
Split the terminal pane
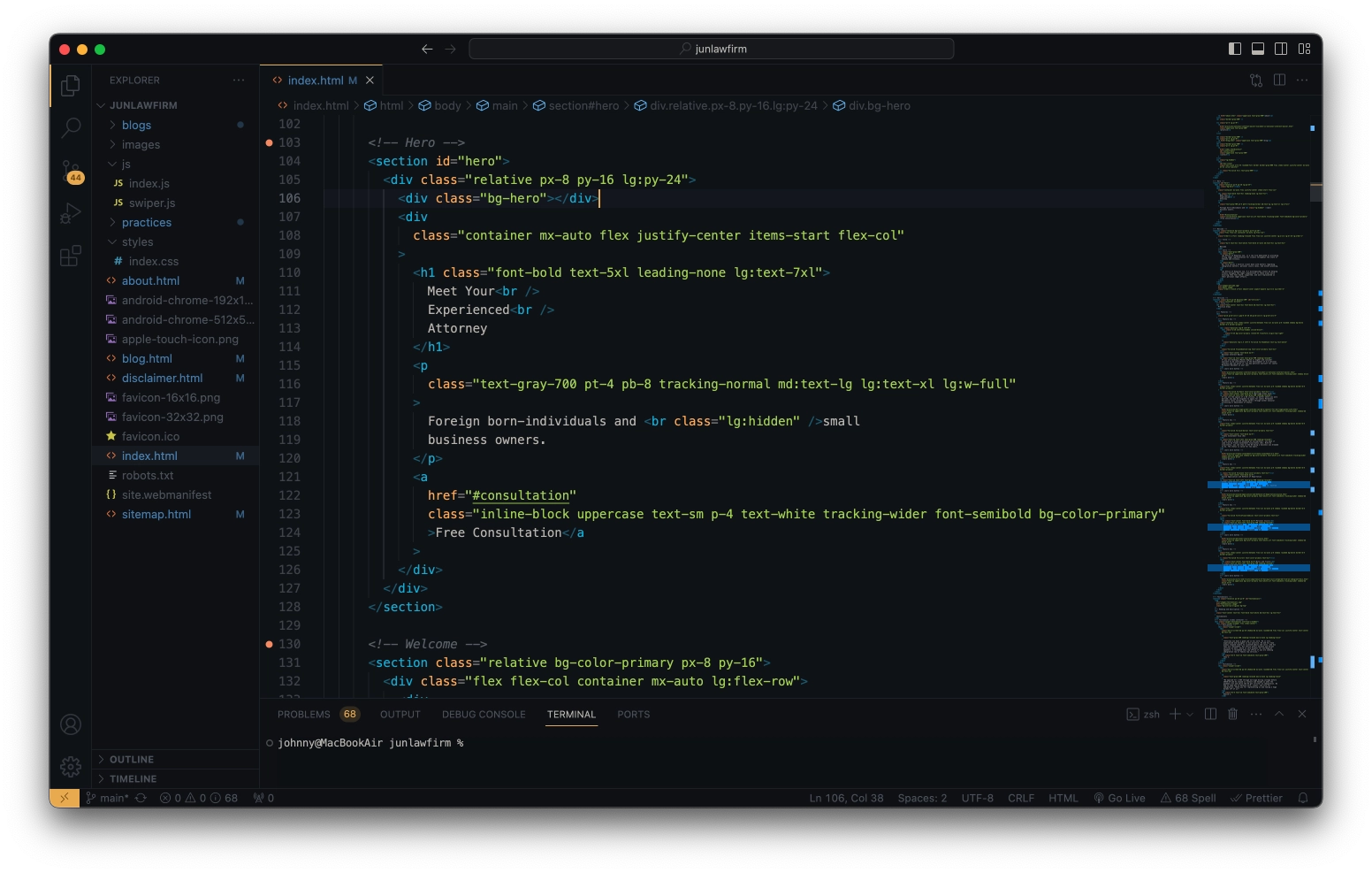coord(1210,714)
